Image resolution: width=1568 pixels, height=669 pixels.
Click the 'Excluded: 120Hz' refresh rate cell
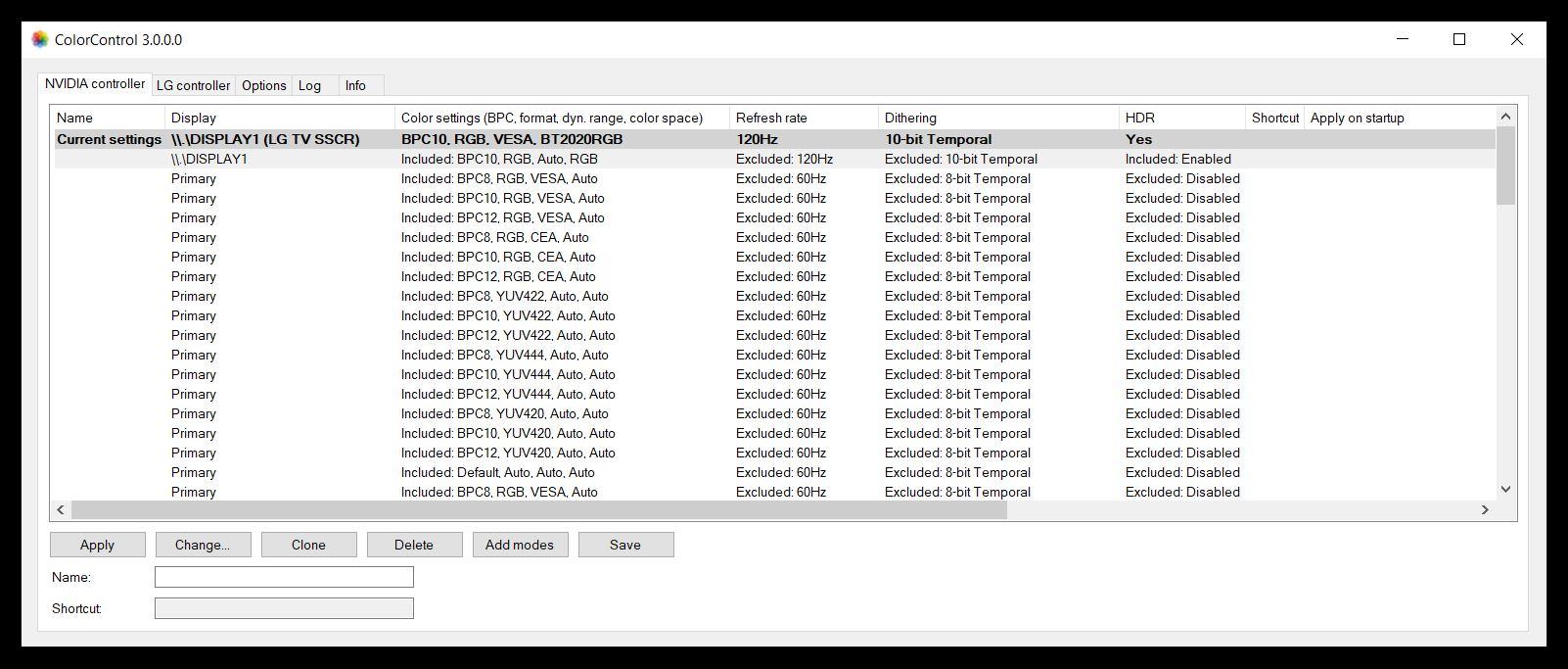(784, 159)
